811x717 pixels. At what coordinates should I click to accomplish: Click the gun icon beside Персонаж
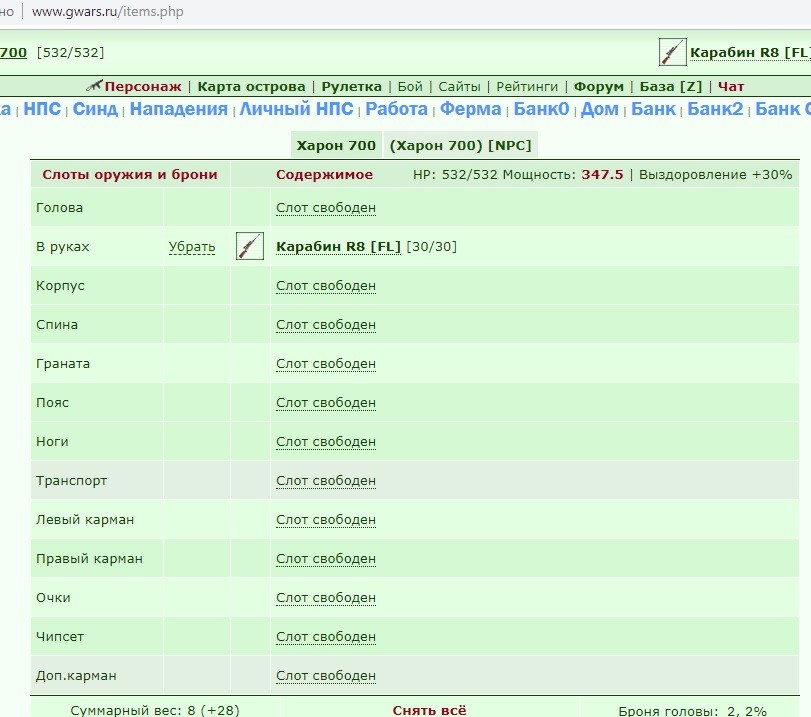[94, 85]
